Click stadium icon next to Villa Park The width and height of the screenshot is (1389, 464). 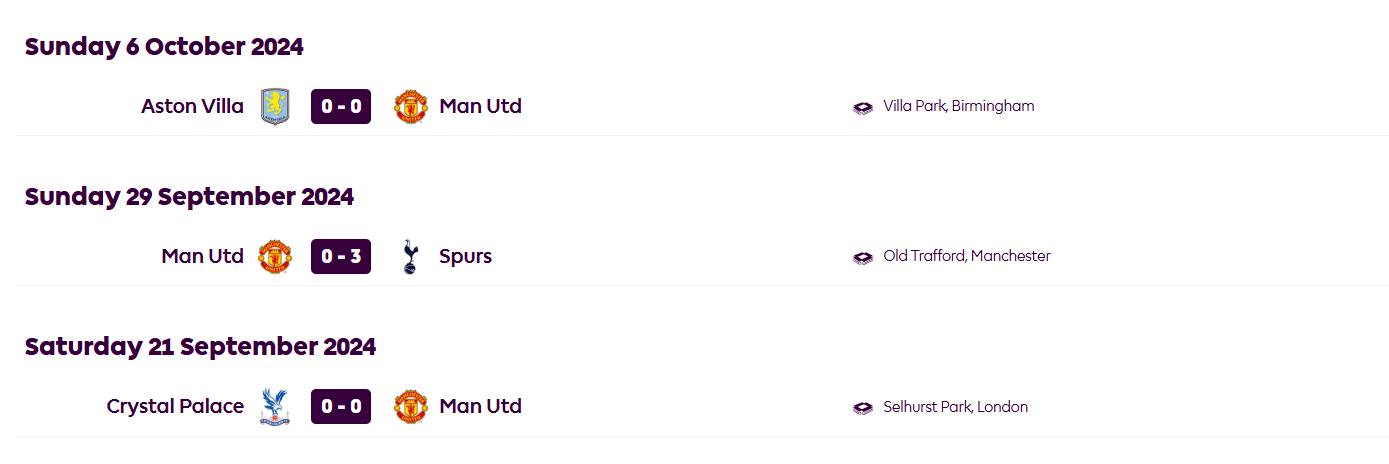click(x=863, y=107)
